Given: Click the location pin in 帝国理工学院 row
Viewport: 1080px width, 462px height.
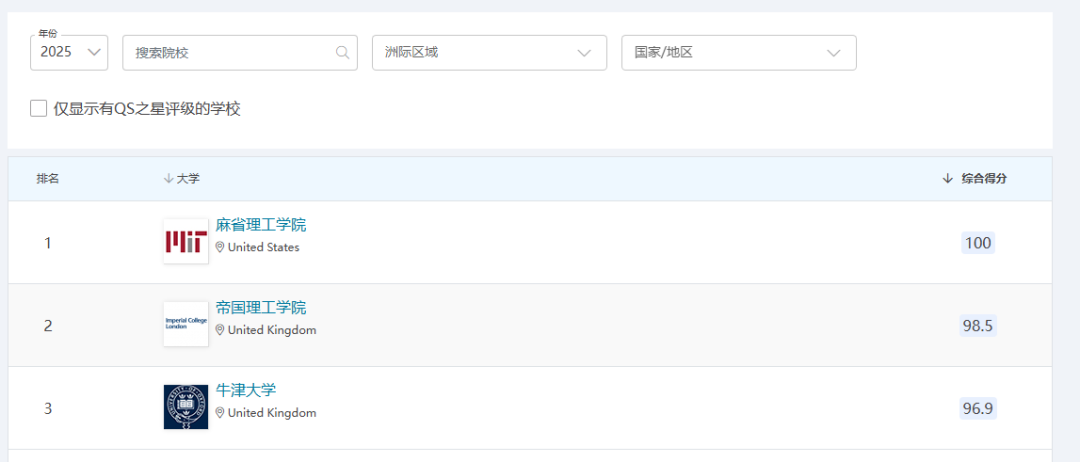Looking at the screenshot, I should pos(220,330).
